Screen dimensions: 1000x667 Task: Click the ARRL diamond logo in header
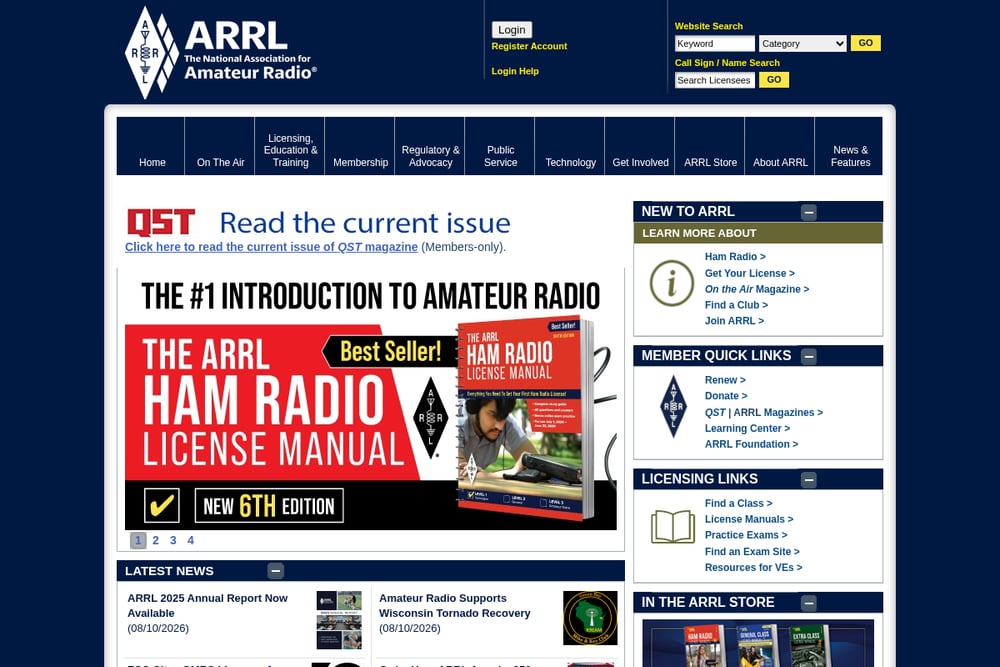coord(152,52)
